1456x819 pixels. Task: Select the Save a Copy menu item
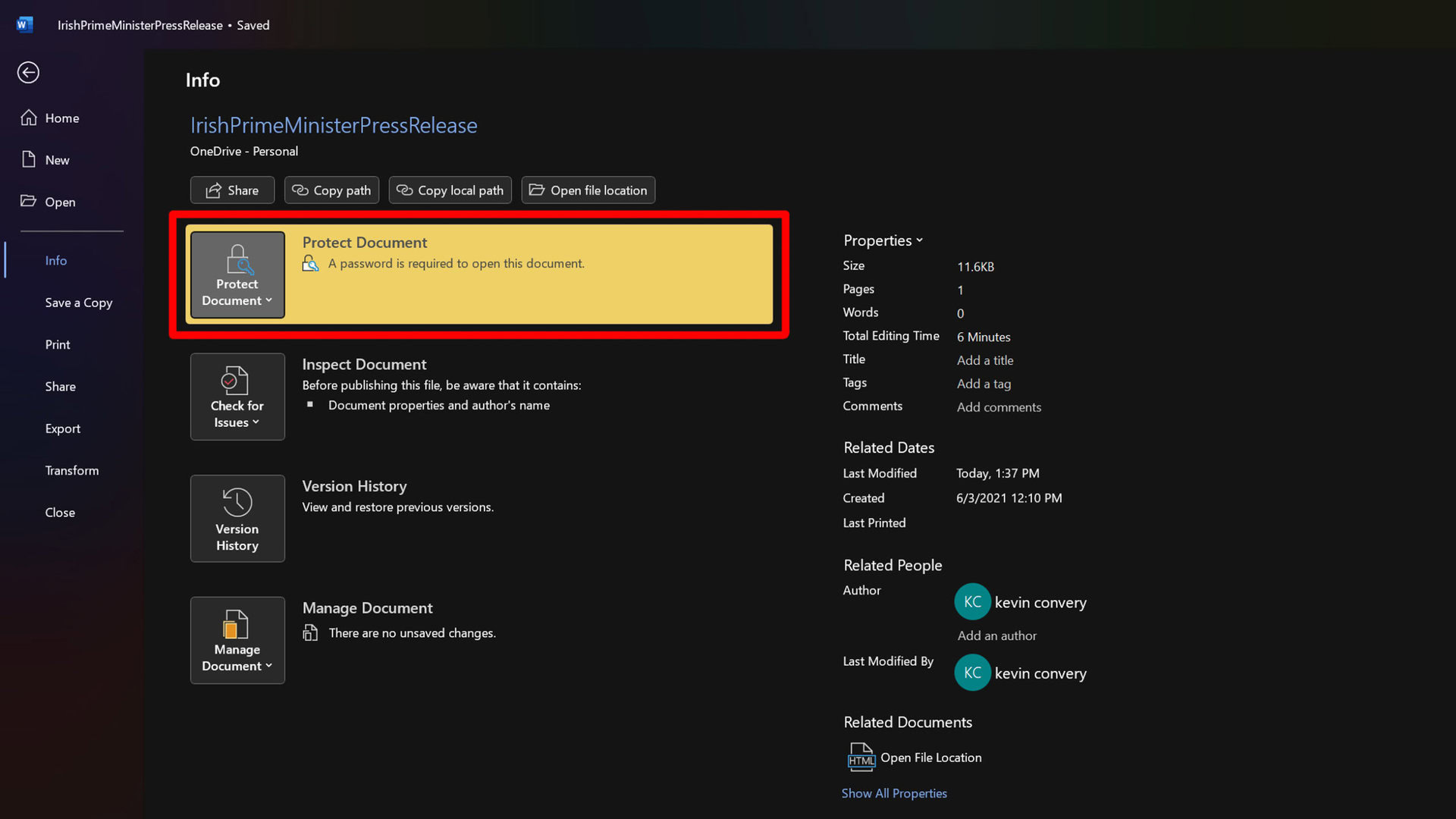(79, 301)
